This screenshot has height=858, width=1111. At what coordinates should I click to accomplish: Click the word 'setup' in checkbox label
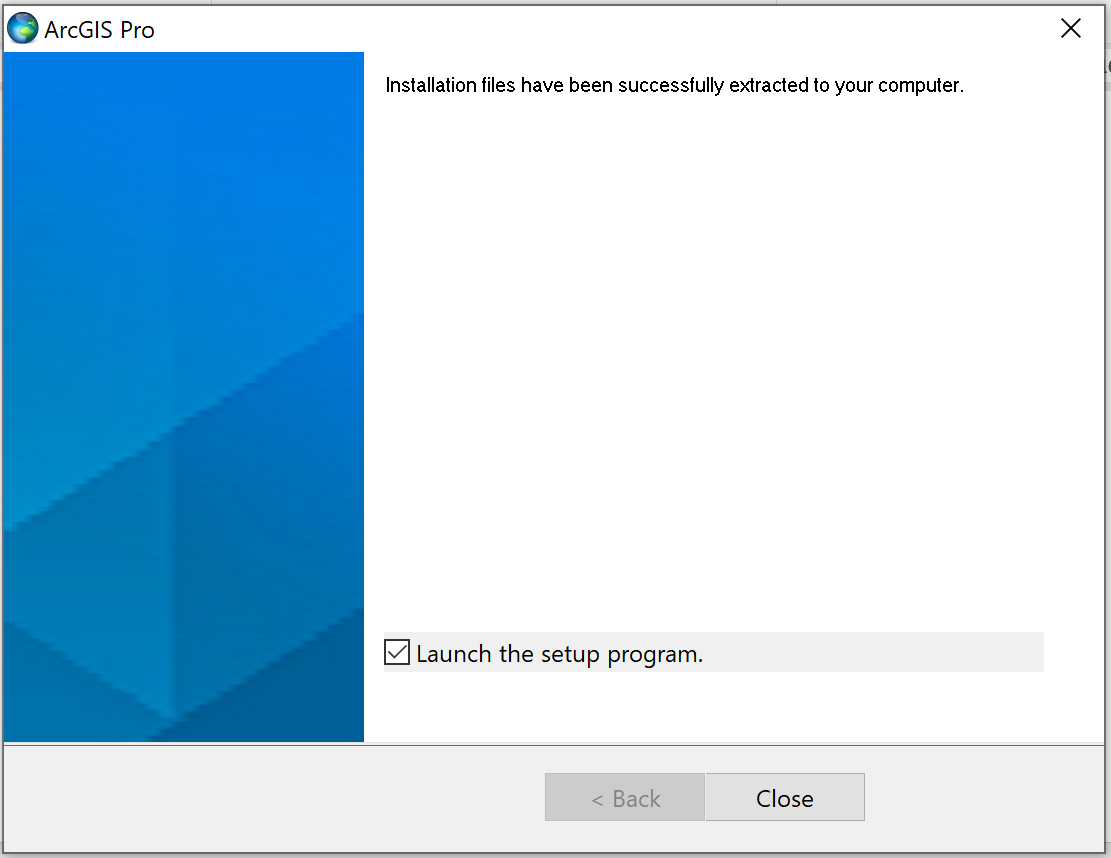(x=570, y=655)
